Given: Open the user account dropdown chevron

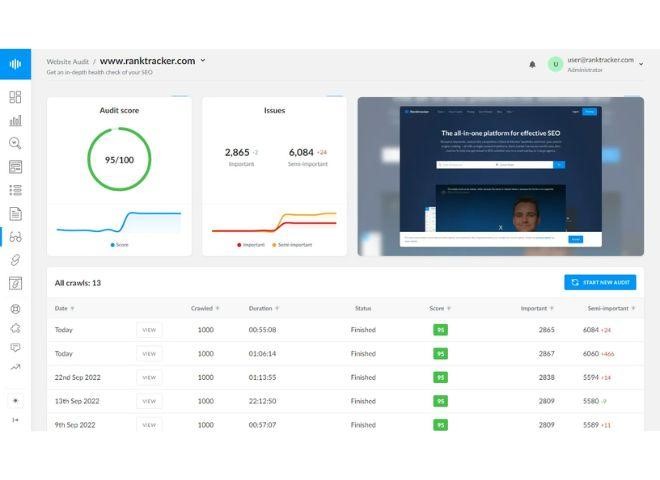Looking at the screenshot, I should tap(641, 64).
